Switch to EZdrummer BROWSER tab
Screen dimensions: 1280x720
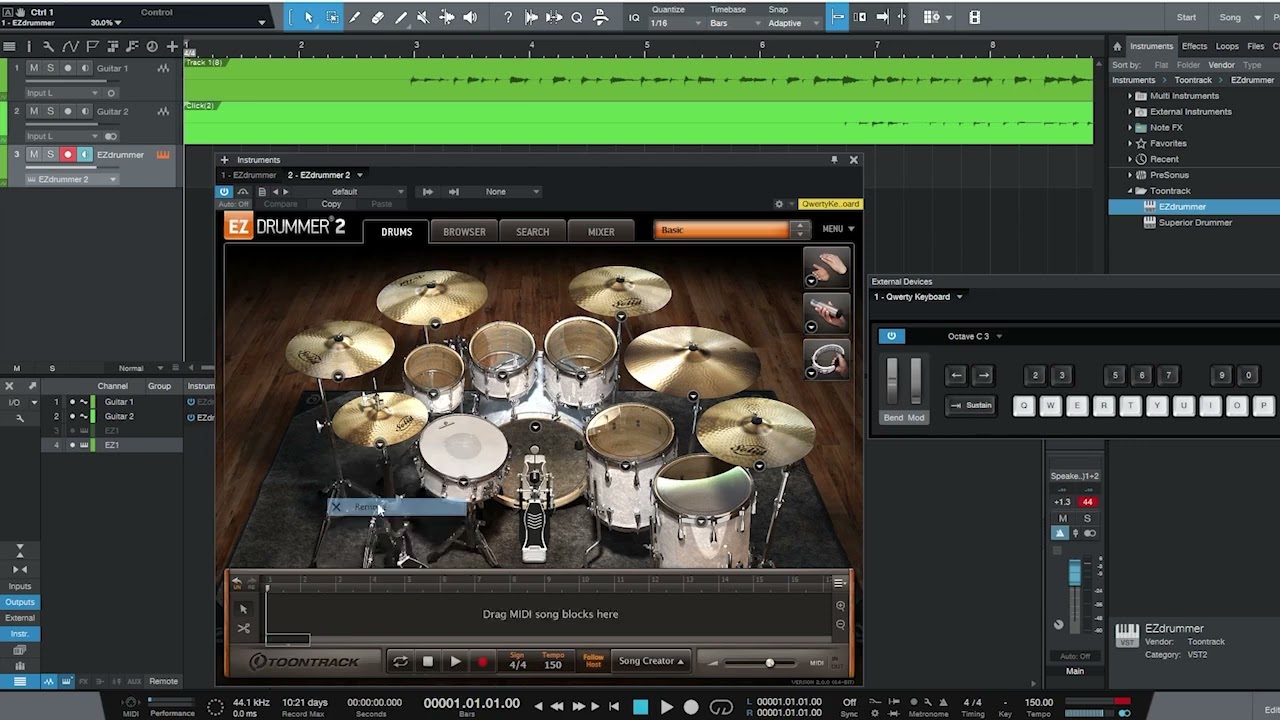pos(464,232)
